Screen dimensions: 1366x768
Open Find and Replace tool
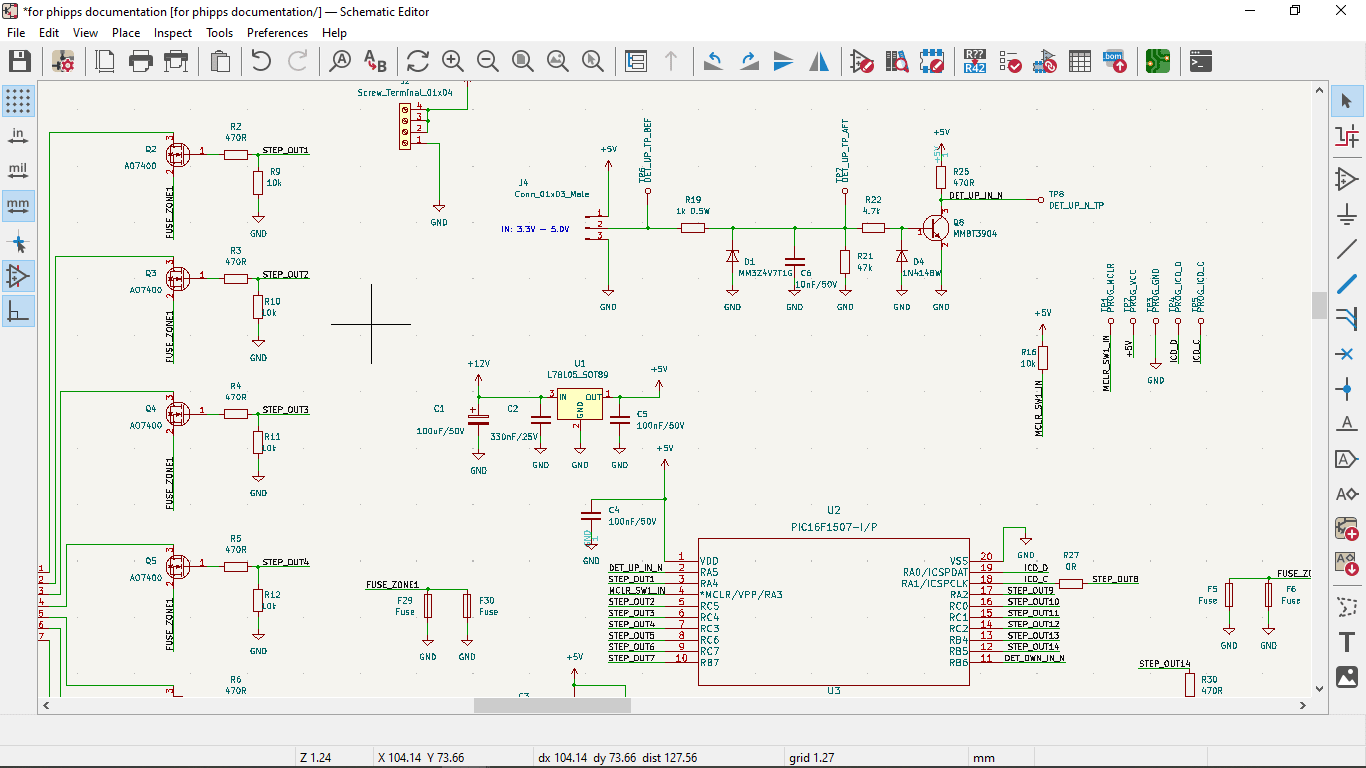375,61
